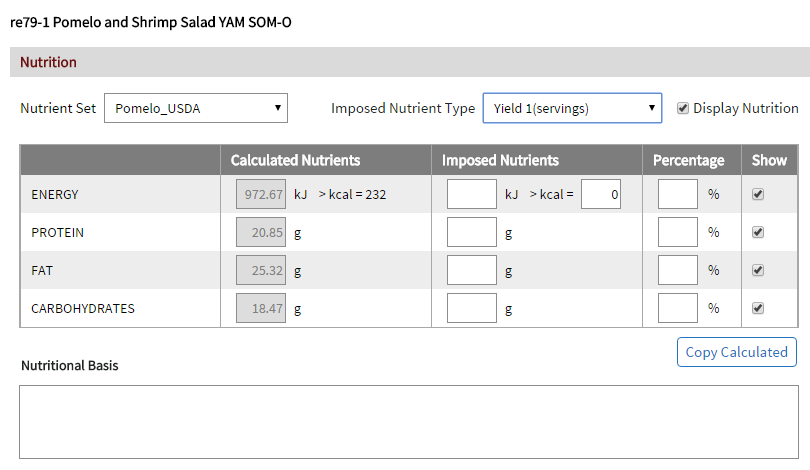Click the Nutrition section header bar

tap(409, 62)
